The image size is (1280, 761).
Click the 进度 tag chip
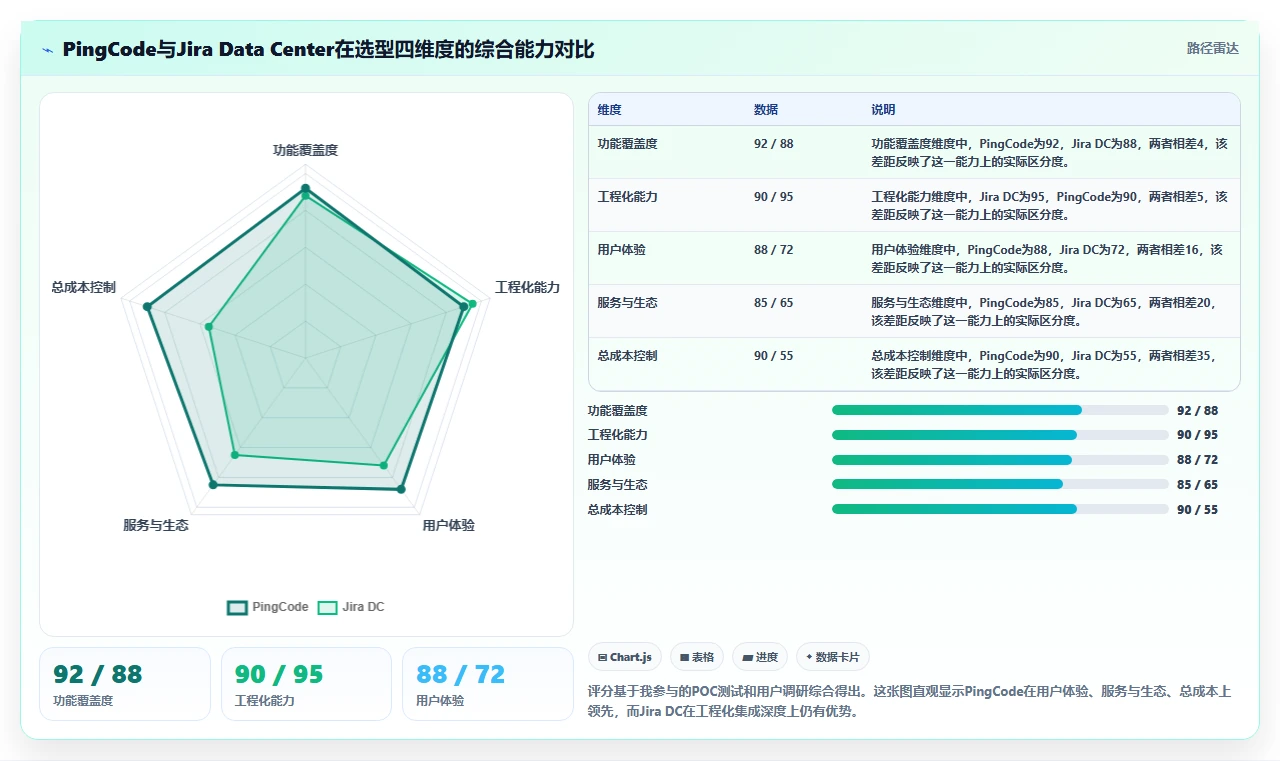[760, 657]
